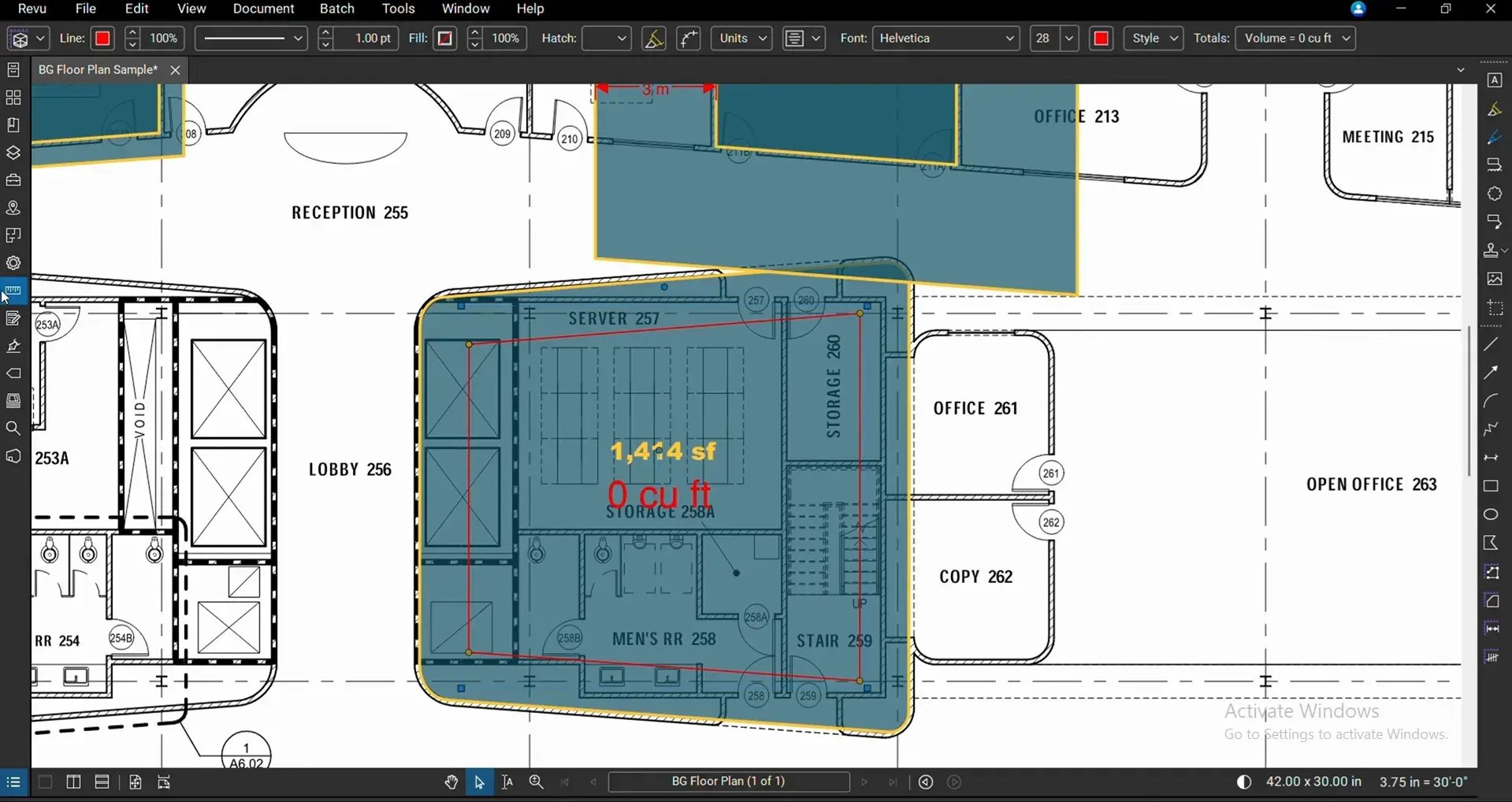
Task: Toggle split horizontal view
Action: [x=102, y=782]
